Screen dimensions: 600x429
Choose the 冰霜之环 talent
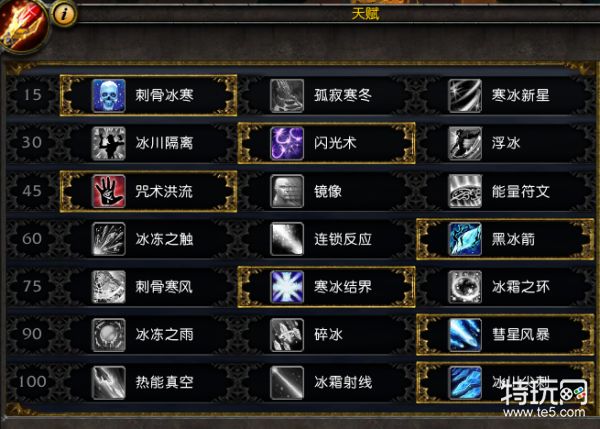click(x=505, y=287)
